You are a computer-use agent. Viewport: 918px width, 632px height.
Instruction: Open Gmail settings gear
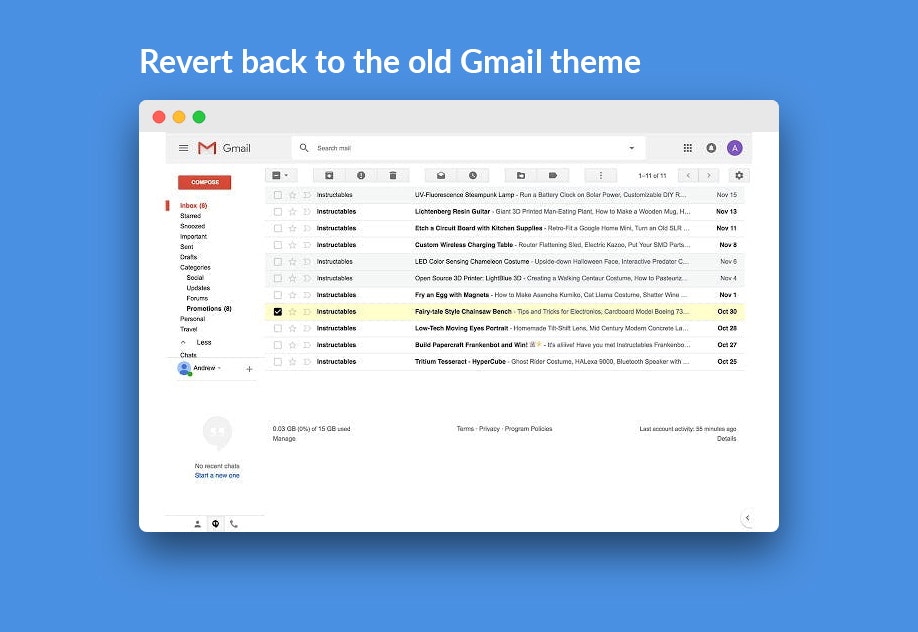pos(737,175)
